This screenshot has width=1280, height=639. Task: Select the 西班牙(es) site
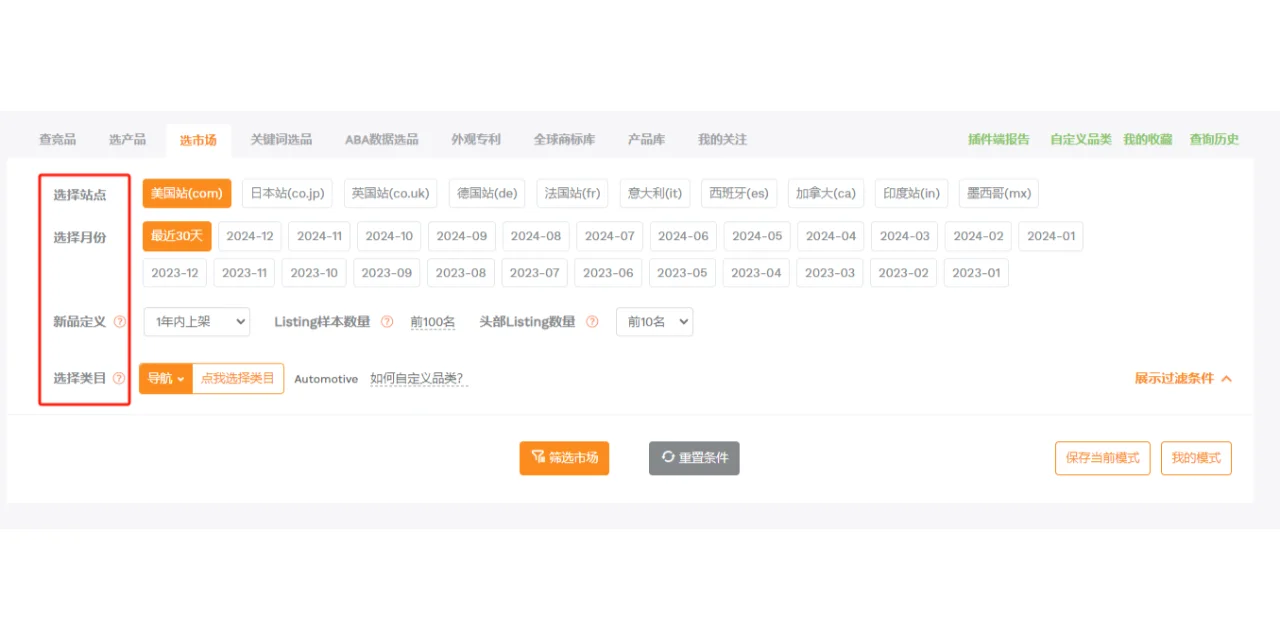(x=739, y=193)
